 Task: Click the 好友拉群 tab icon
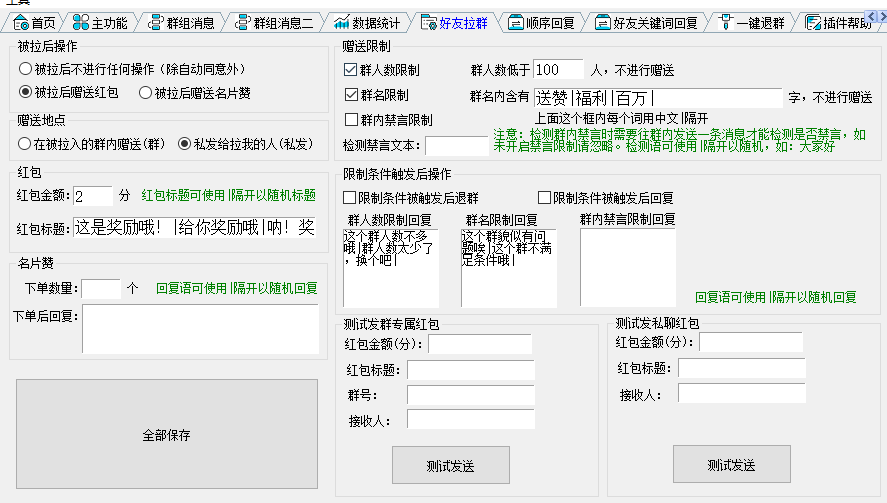[x=429, y=23]
